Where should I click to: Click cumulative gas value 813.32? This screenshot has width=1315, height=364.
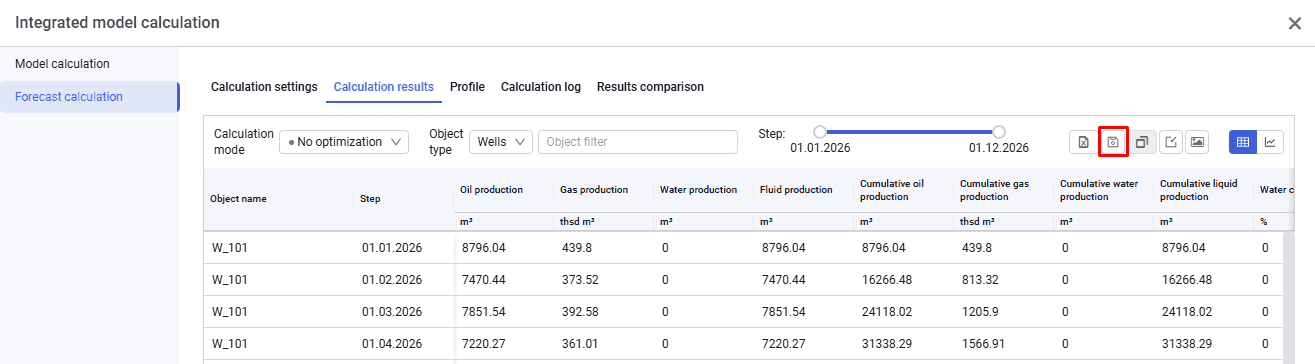coord(980,279)
